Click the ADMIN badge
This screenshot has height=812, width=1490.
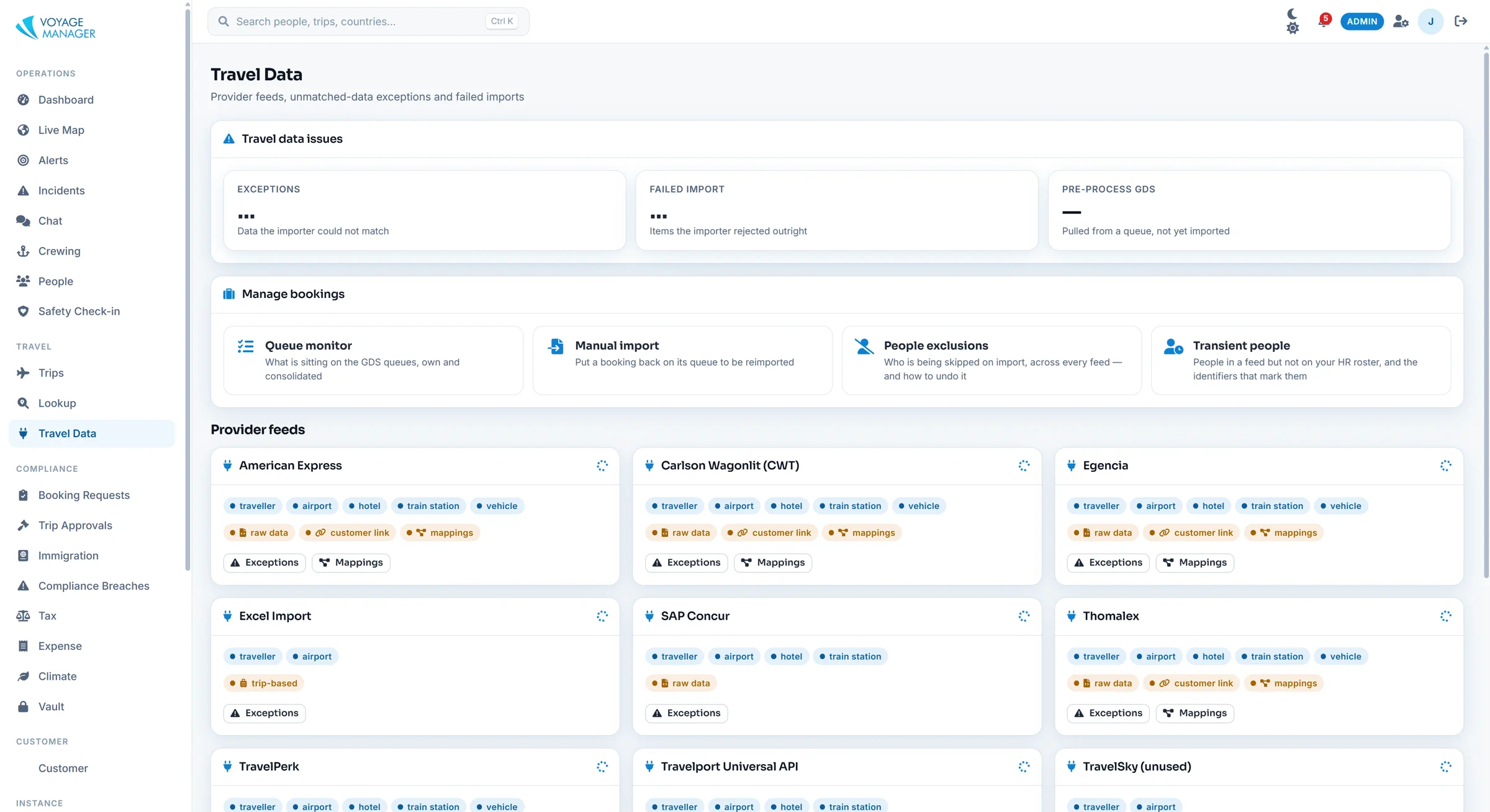click(1361, 21)
